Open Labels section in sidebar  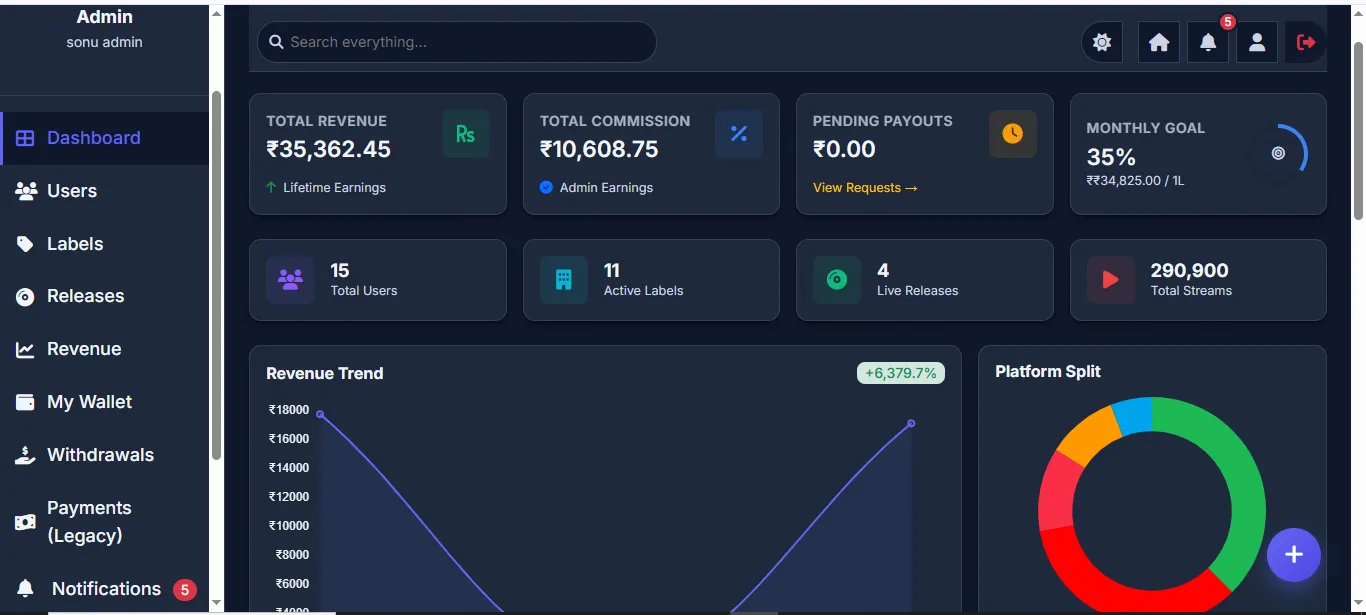pos(104,244)
